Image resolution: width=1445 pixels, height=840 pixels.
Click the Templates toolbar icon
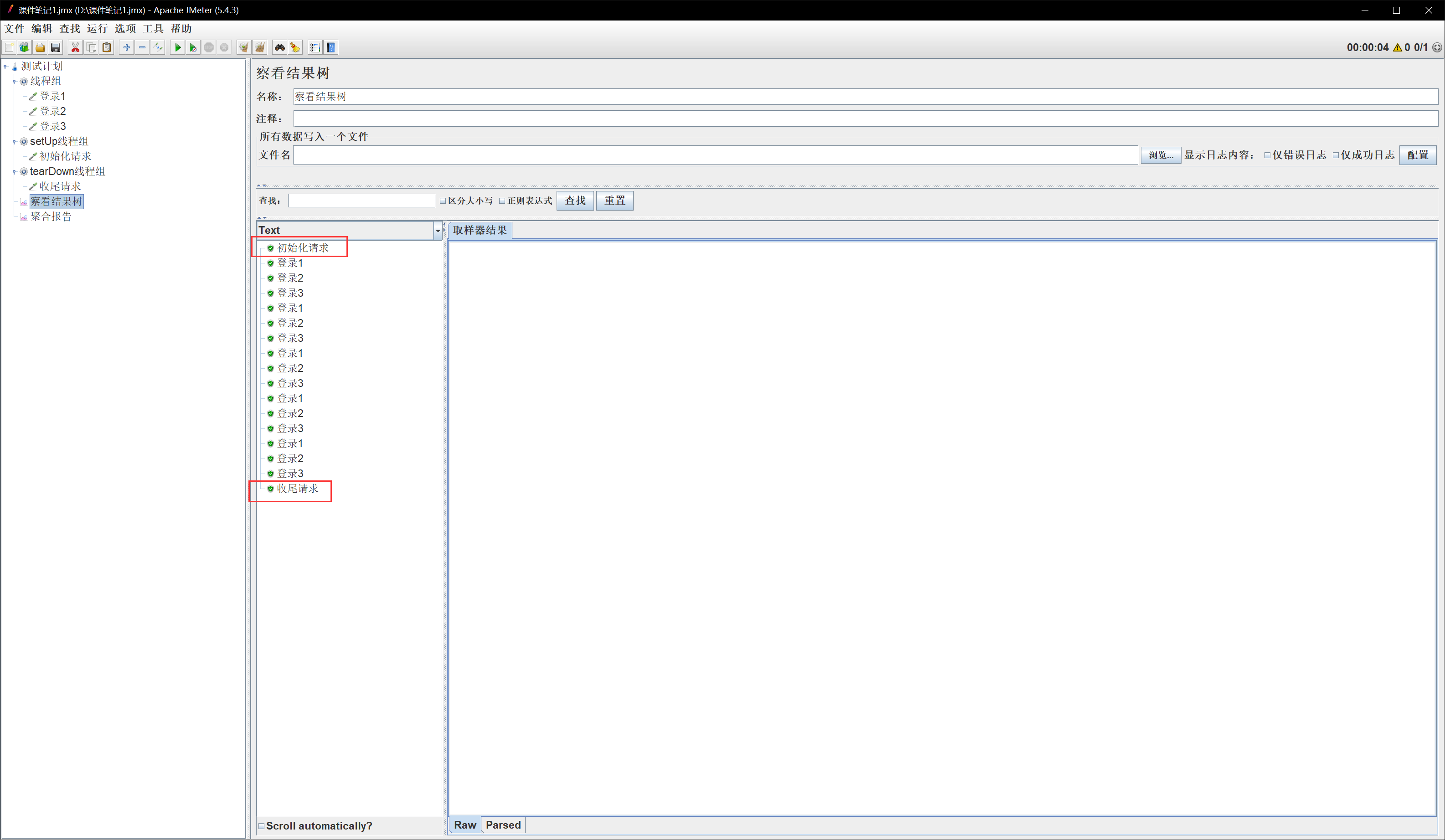click(x=24, y=47)
